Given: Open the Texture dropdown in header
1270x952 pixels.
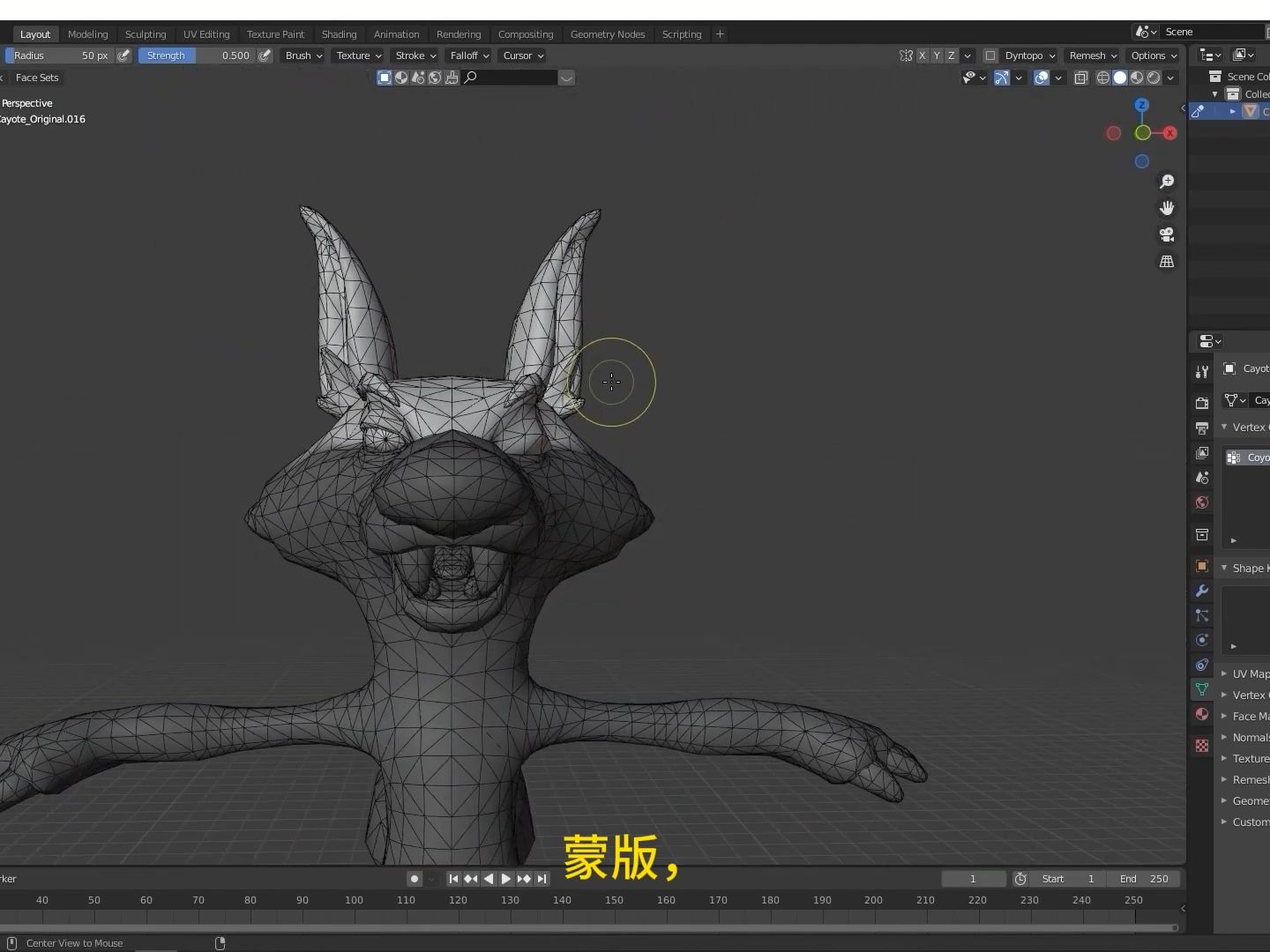Looking at the screenshot, I should click(x=358, y=56).
